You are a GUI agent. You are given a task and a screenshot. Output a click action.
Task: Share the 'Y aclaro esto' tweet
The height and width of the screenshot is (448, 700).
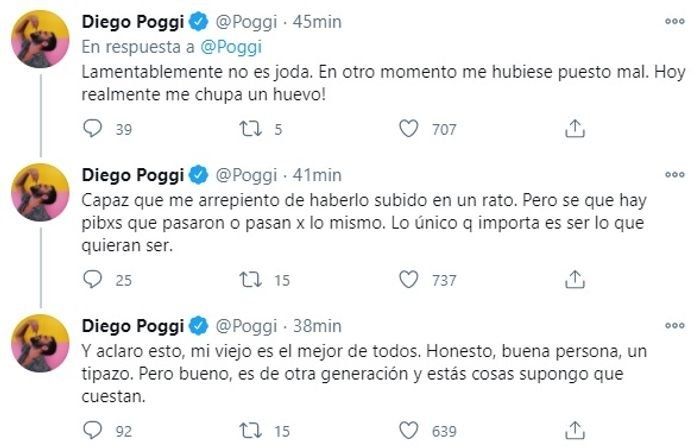coord(575,431)
